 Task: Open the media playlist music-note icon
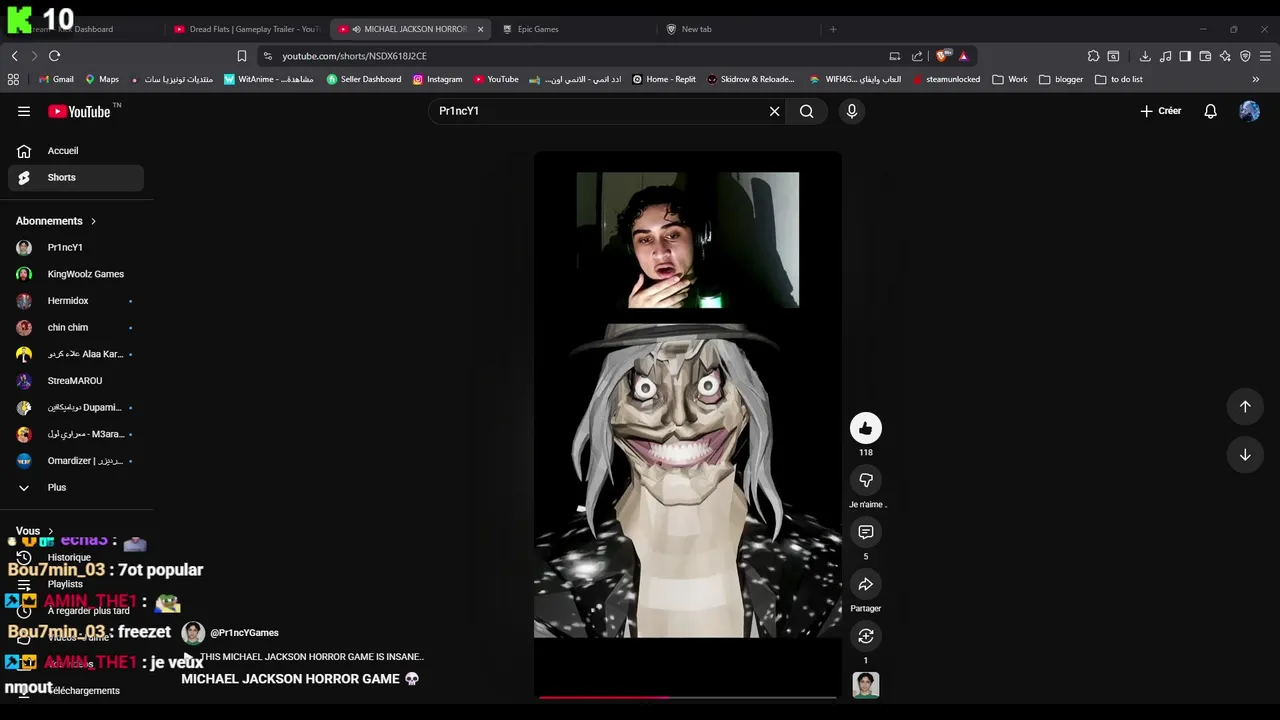click(x=1165, y=56)
